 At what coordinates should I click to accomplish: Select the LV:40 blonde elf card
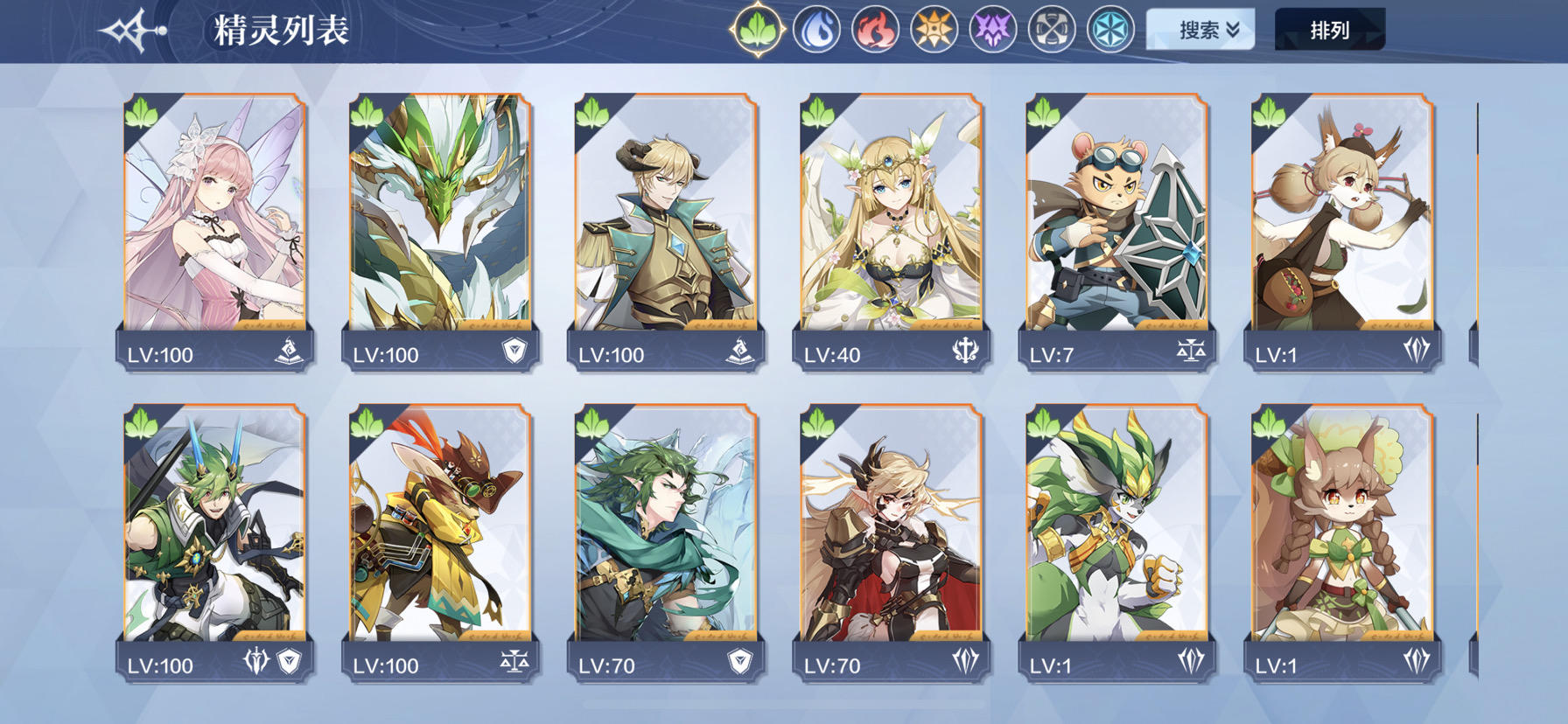892,232
